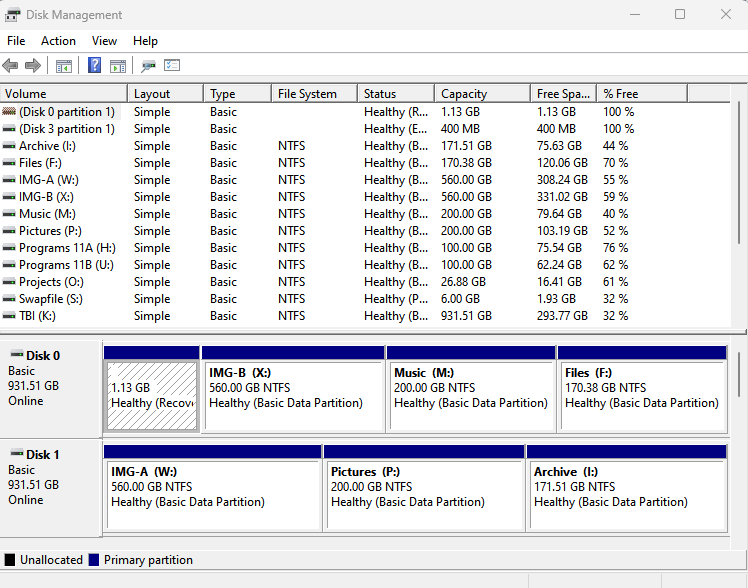Click the Refresh/connect disk toolbar icon

tap(148, 66)
